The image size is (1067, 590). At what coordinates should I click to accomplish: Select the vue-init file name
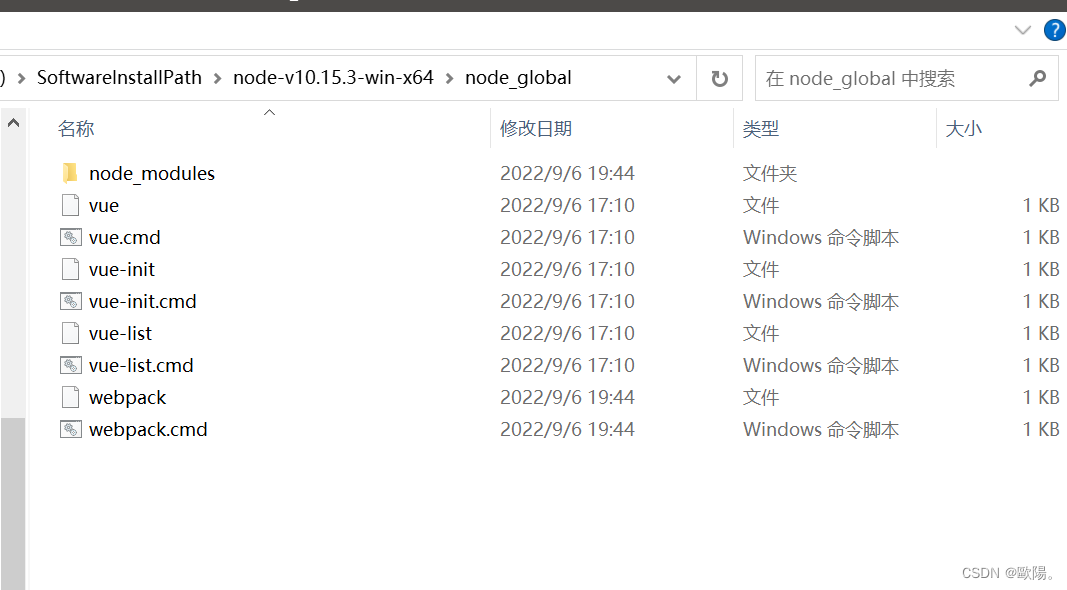tap(122, 269)
